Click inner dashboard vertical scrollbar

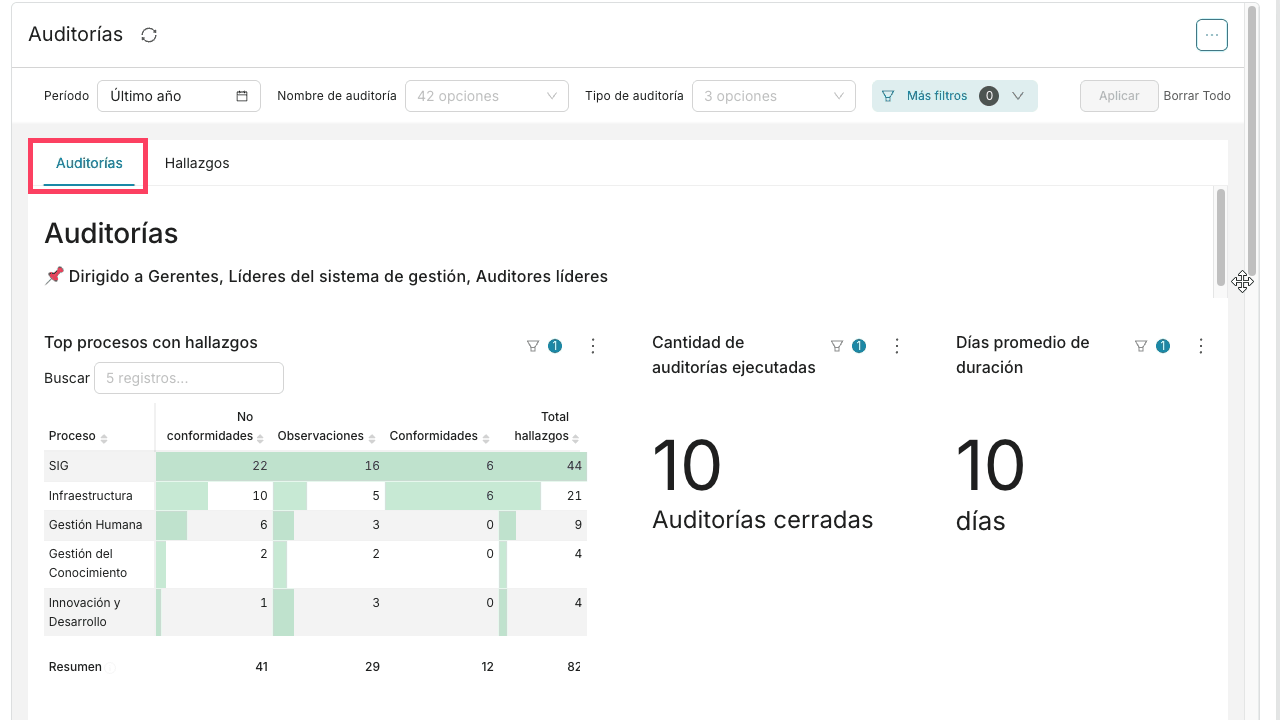1221,238
